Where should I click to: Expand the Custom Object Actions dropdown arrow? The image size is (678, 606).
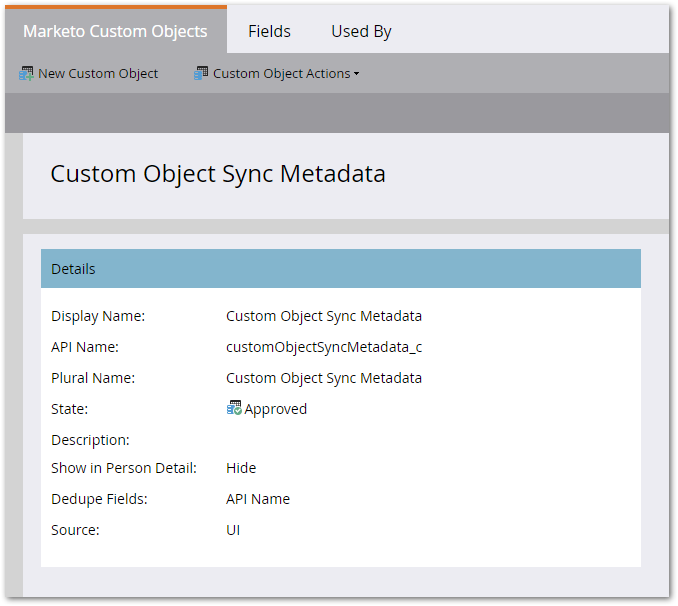(x=357, y=74)
